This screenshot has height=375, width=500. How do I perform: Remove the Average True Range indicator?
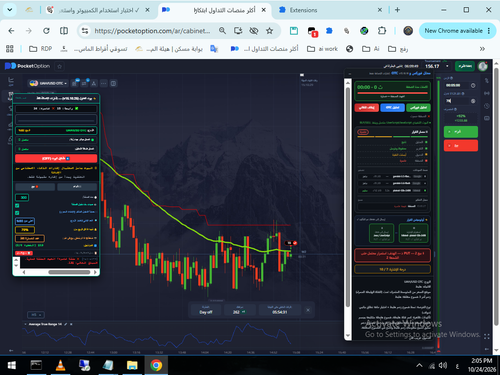[71, 324]
